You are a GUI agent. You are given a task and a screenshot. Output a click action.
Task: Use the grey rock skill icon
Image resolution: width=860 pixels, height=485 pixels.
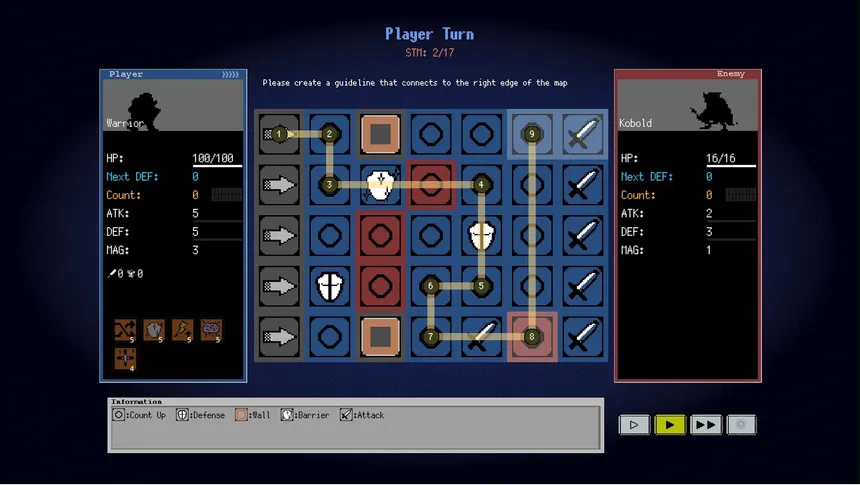154,330
